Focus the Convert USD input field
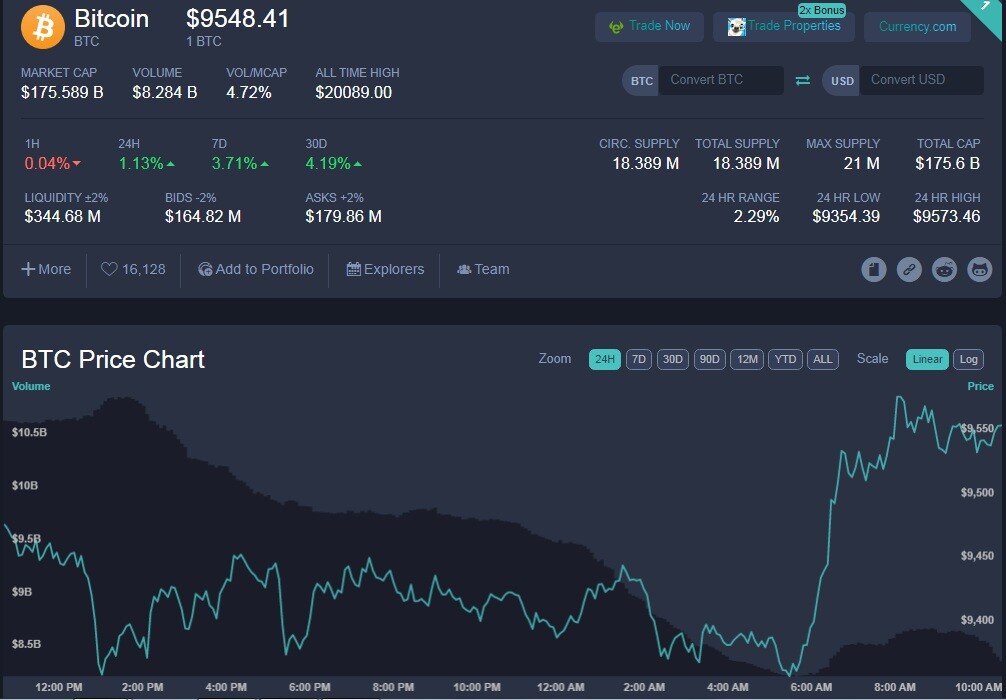Screen dimensions: 1006x700 click(921, 80)
